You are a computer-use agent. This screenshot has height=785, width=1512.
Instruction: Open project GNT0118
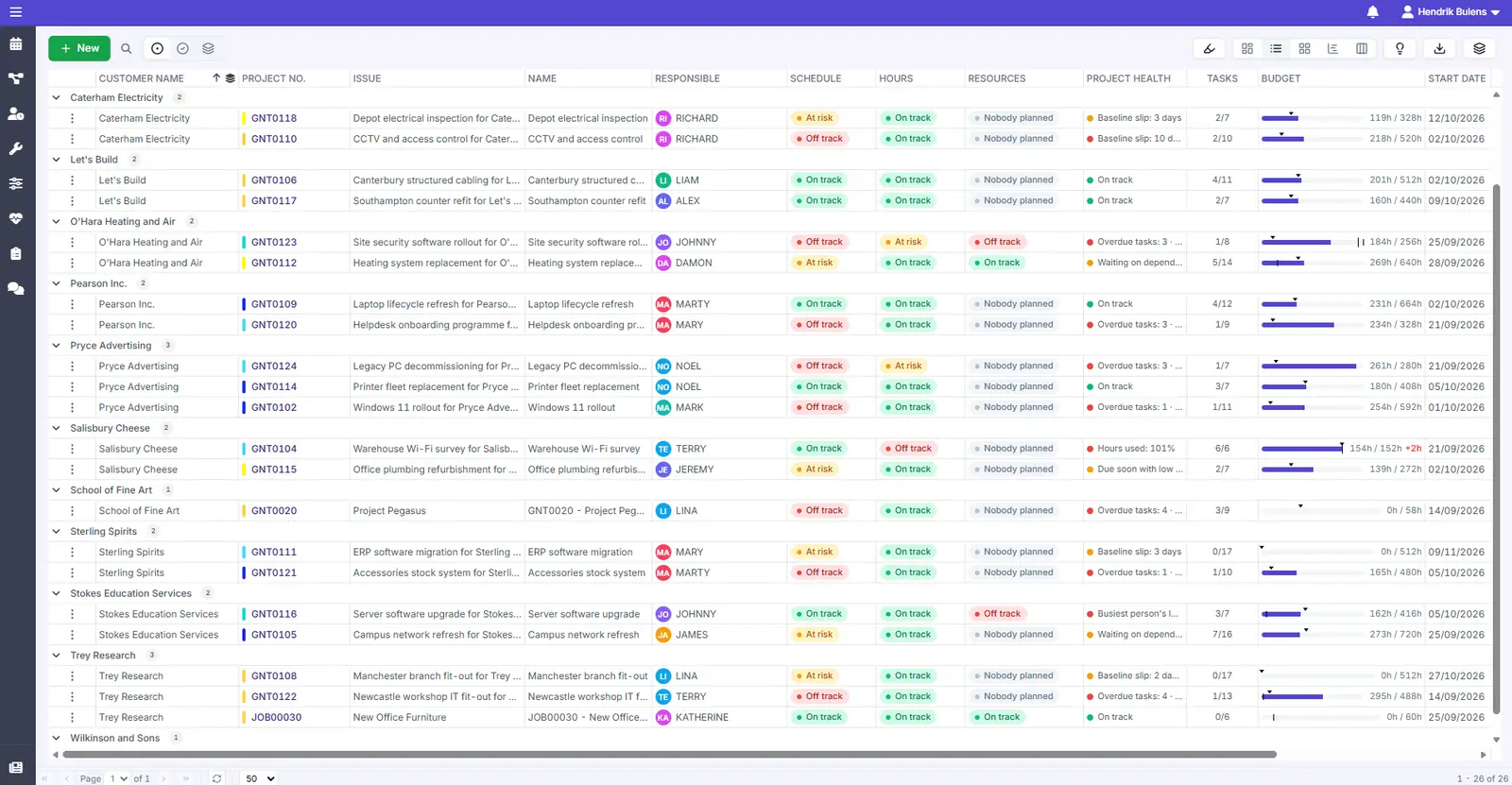[x=274, y=118]
